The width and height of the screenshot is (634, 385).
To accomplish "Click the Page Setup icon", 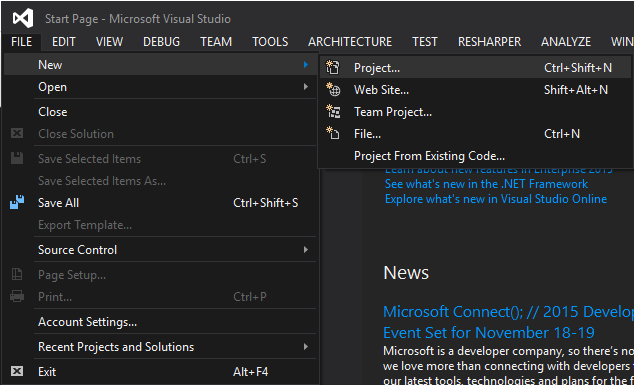I will coord(17,275).
